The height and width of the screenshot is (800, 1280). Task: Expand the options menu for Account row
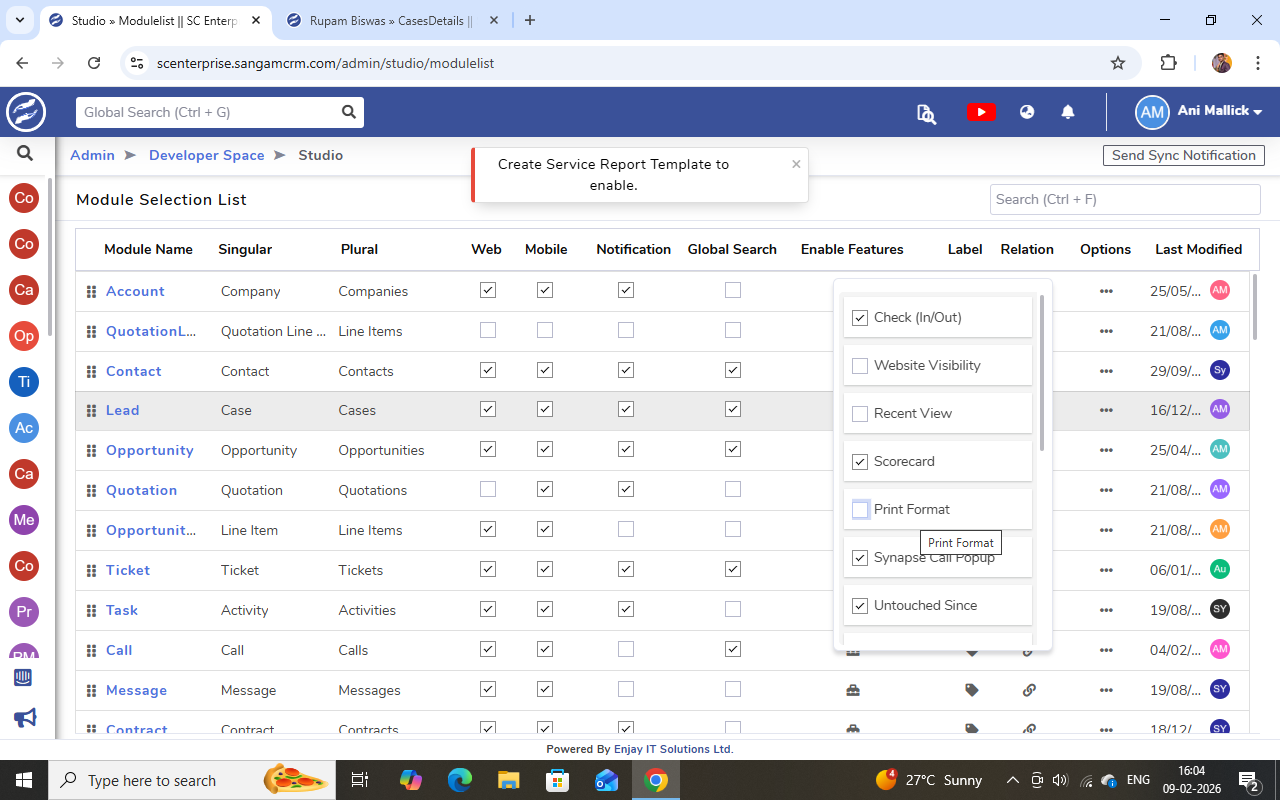click(x=1105, y=291)
